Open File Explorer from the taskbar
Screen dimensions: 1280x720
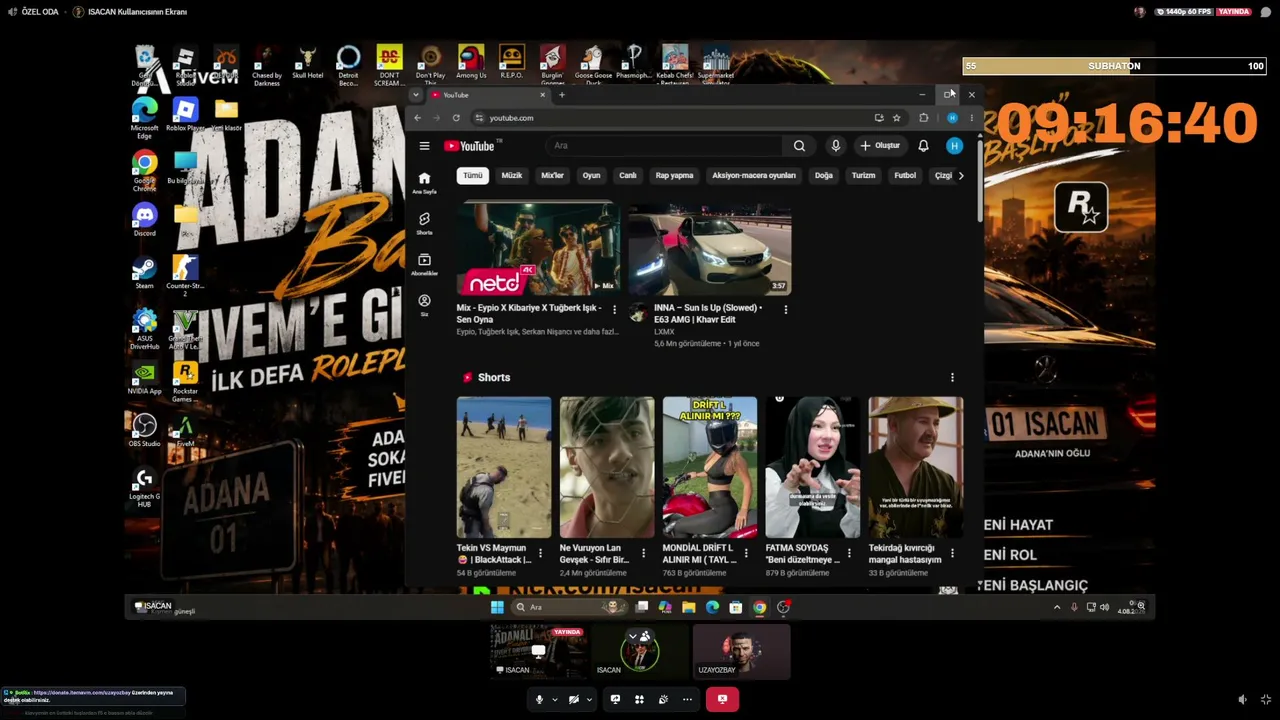coord(689,607)
